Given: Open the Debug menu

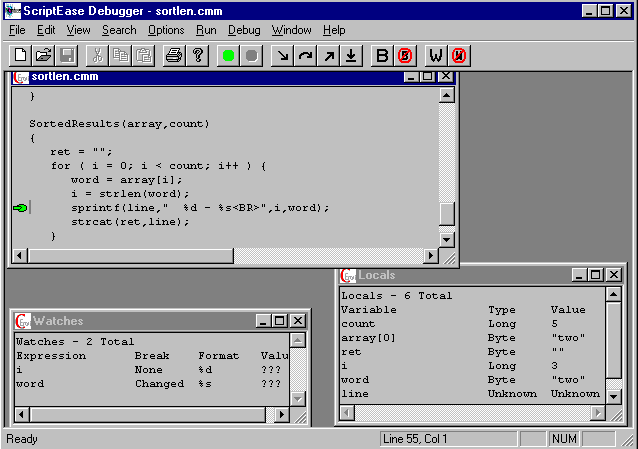Looking at the screenshot, I should click(x=244, y=30).
